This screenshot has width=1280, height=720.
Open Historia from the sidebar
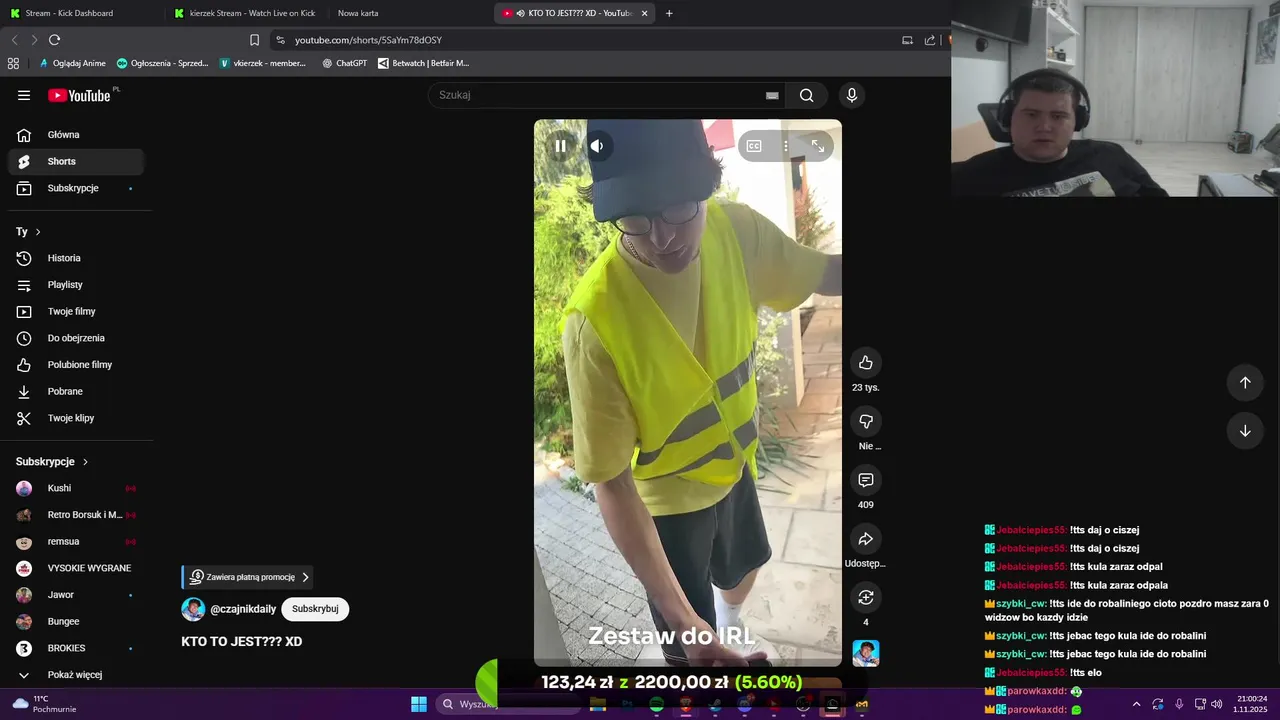(x=75, y=258)
